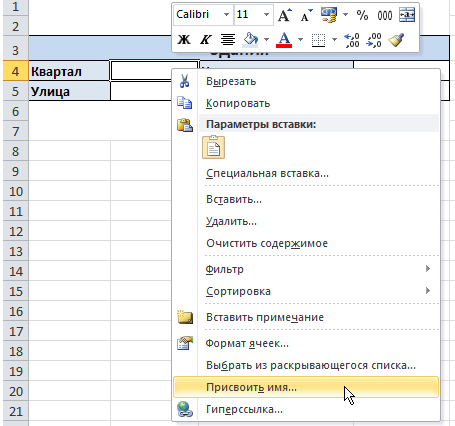Apply accounting number format
Viewport: 455px width, 426px height.
pyautogui.click(x=328, y=15)
